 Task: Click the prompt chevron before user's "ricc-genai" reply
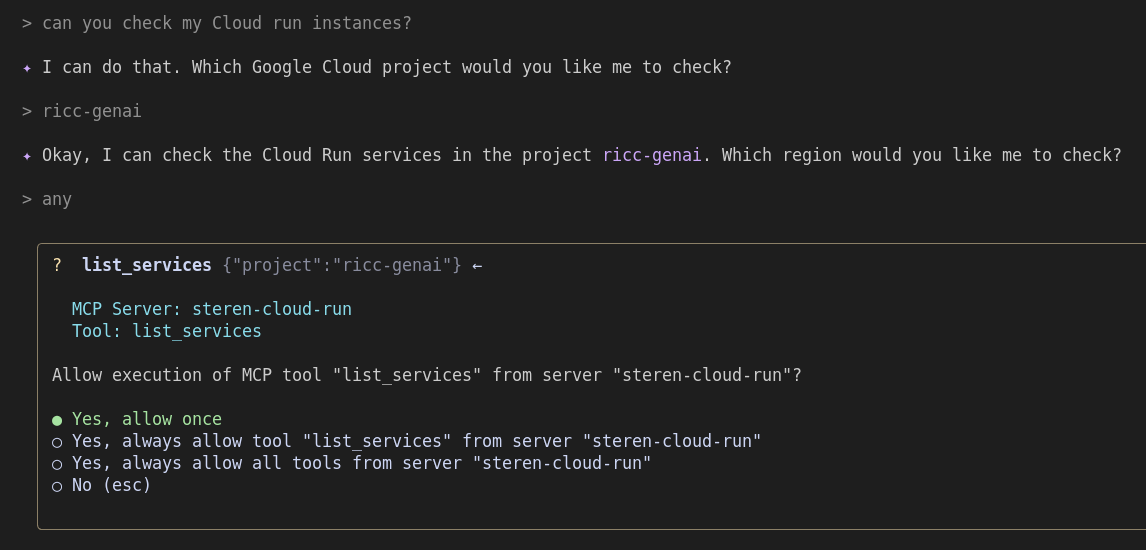pos(27,111)
